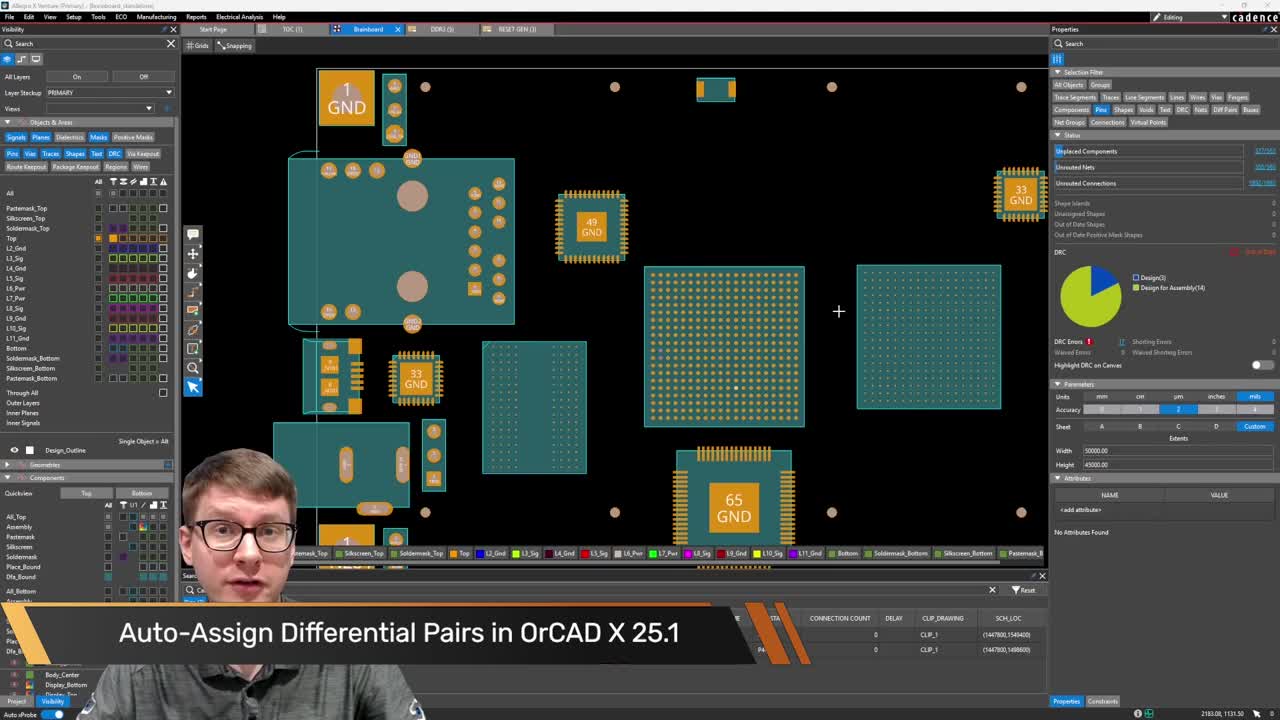Switch to the RESET GEN tab
Screen dimensions: 1280x720
click(516, 29)
